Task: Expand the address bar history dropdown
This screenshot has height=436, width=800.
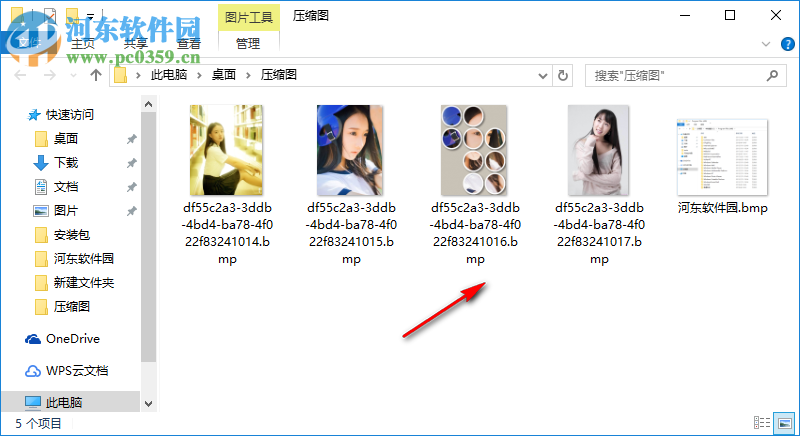Action: point(543,75)
